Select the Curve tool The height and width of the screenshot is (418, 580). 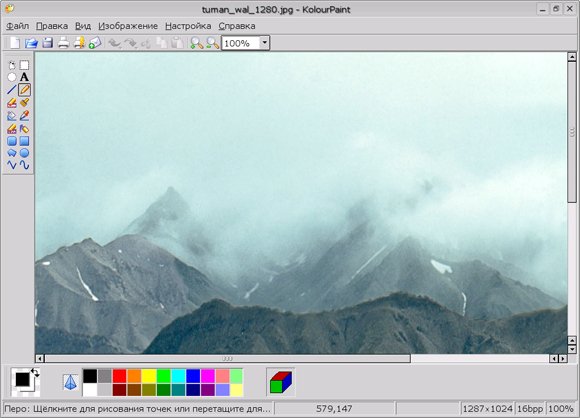click(x=24, y=165)
